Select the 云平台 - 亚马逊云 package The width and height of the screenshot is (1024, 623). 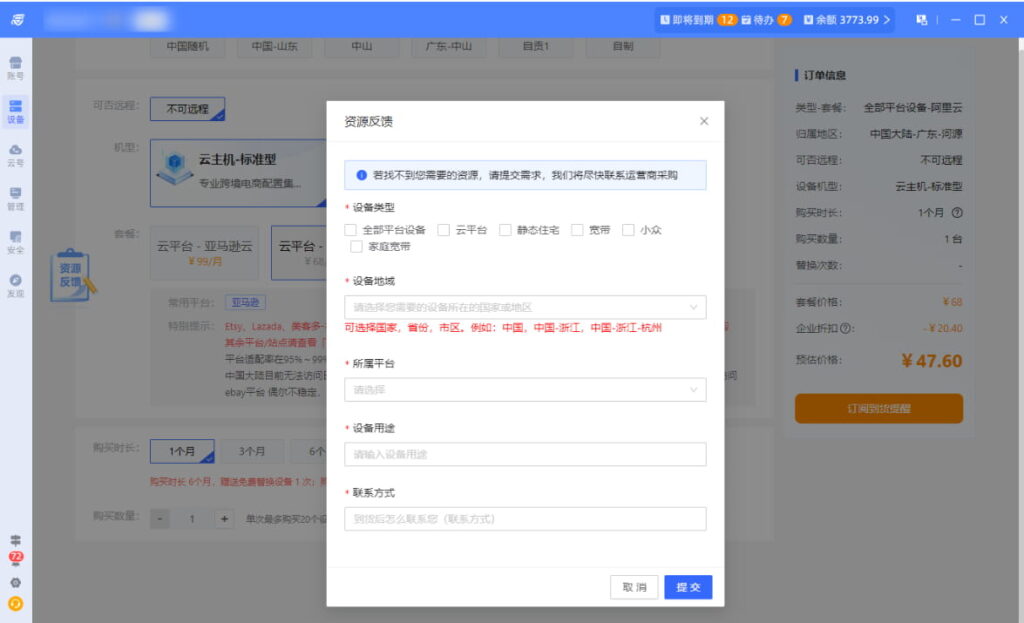[x=204, y=253]
